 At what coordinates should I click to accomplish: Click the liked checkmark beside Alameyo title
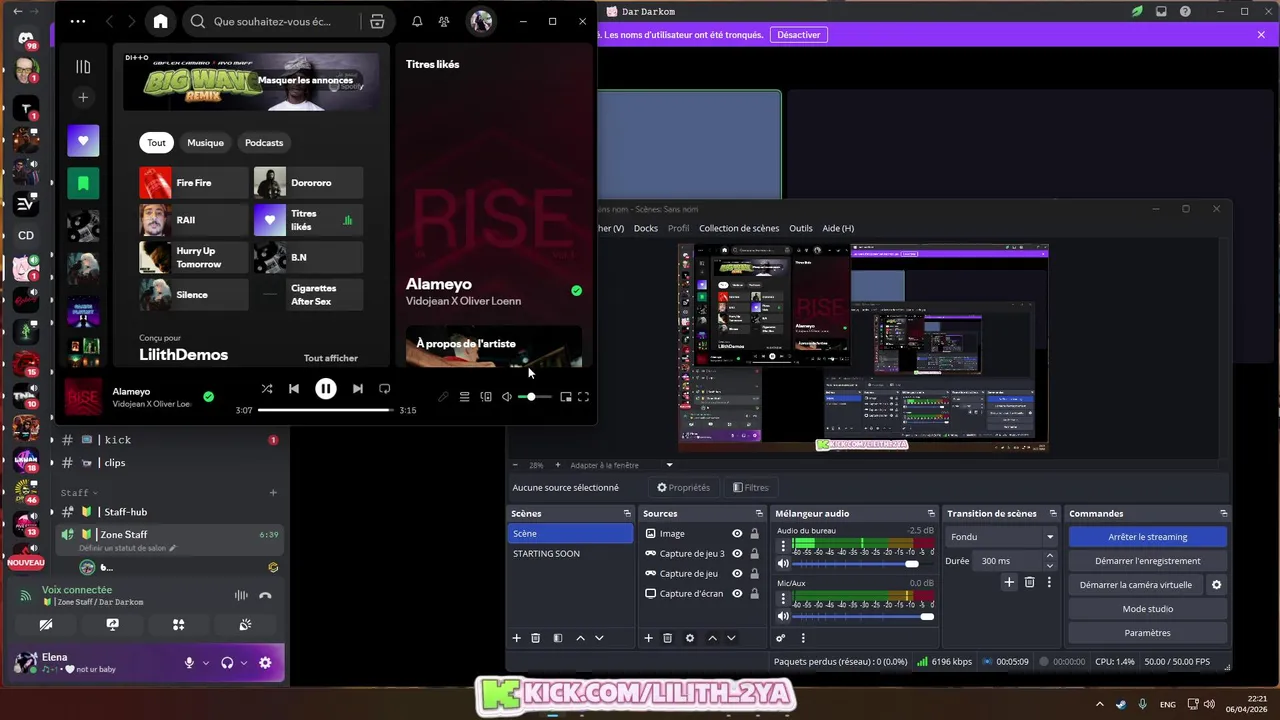tap(576, 291)
